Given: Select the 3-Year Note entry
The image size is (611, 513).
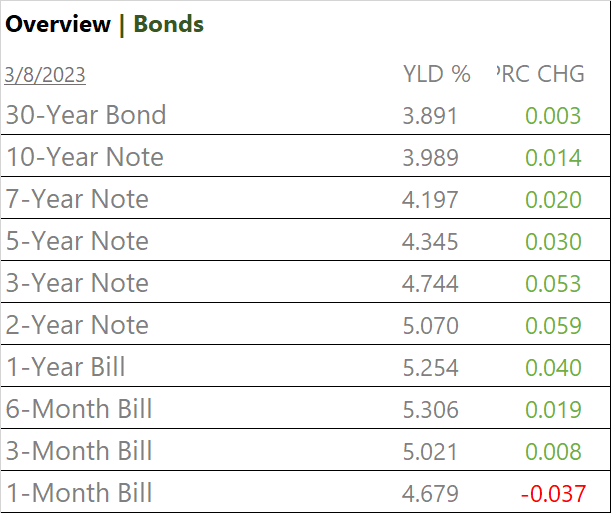Looking at the screenshot, I should coord(77,283).
